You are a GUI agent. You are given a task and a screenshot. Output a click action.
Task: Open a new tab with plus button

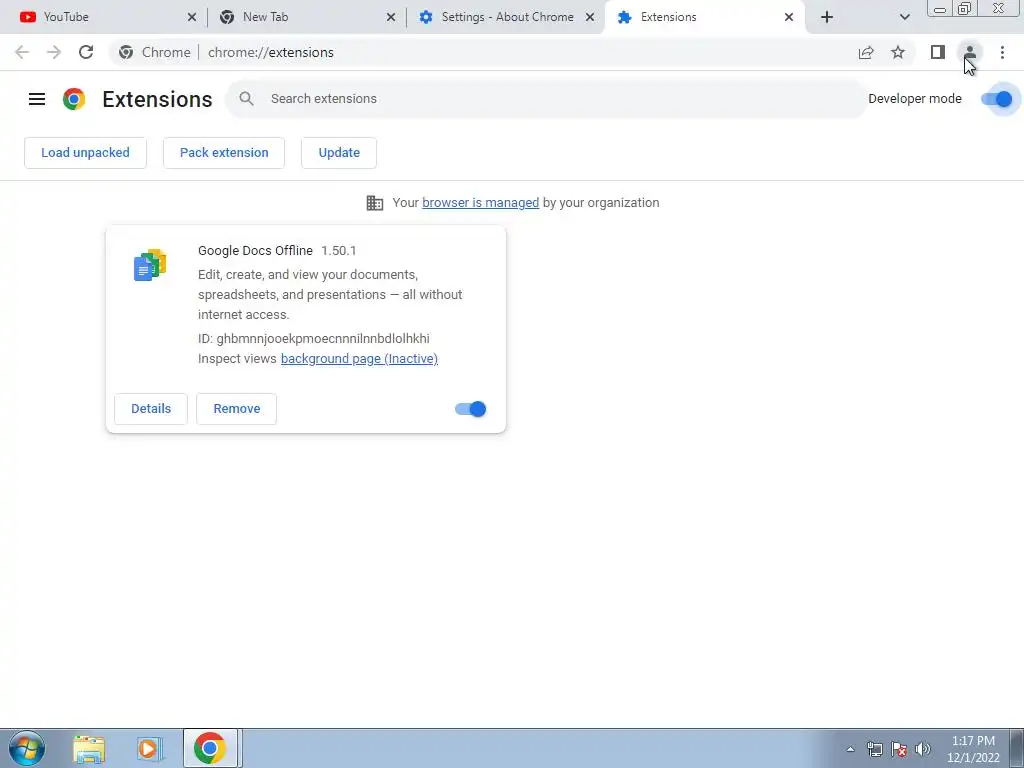coord(827,17)
